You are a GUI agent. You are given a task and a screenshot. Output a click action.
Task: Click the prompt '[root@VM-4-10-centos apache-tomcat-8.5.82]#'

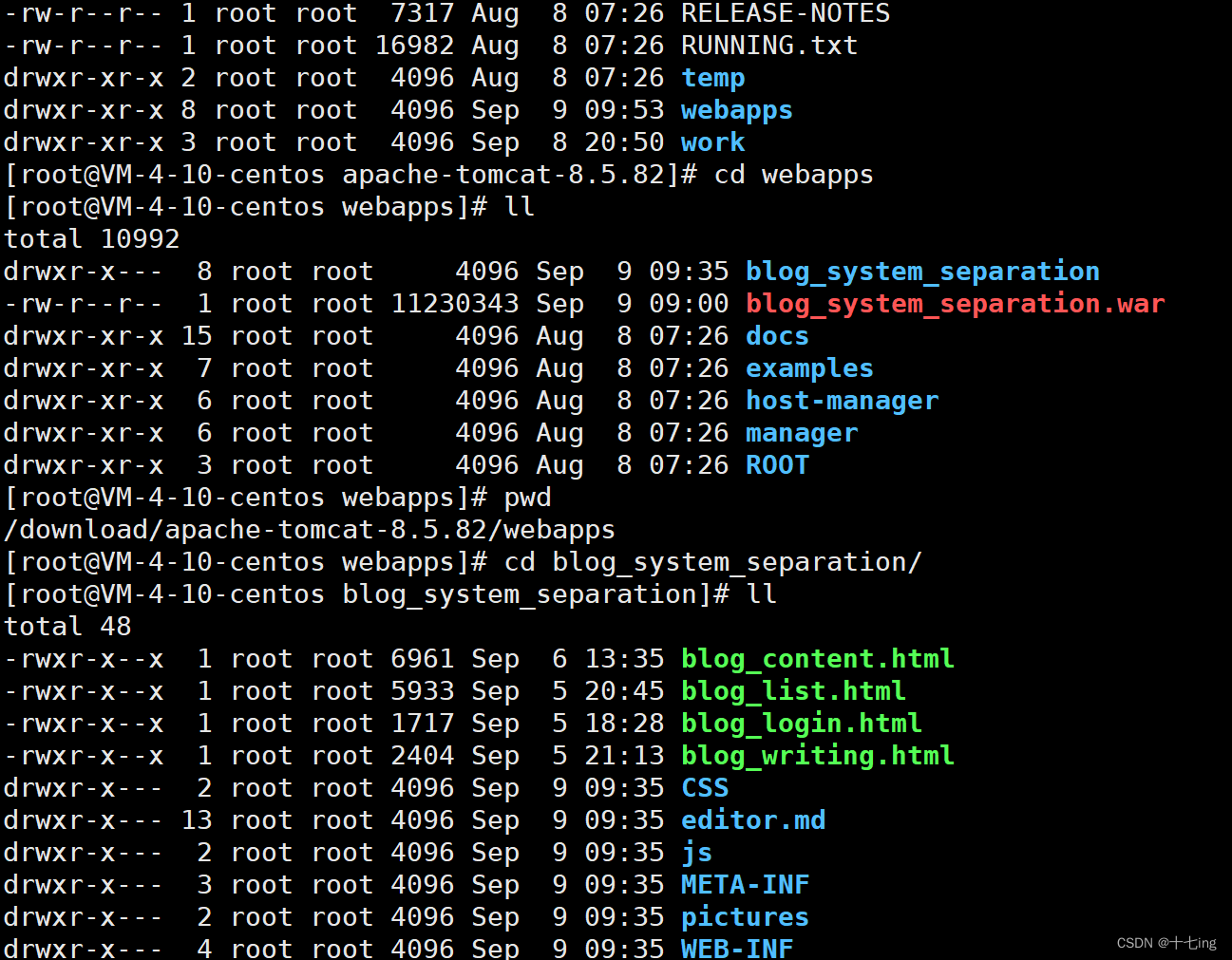(x=351, y=175)
